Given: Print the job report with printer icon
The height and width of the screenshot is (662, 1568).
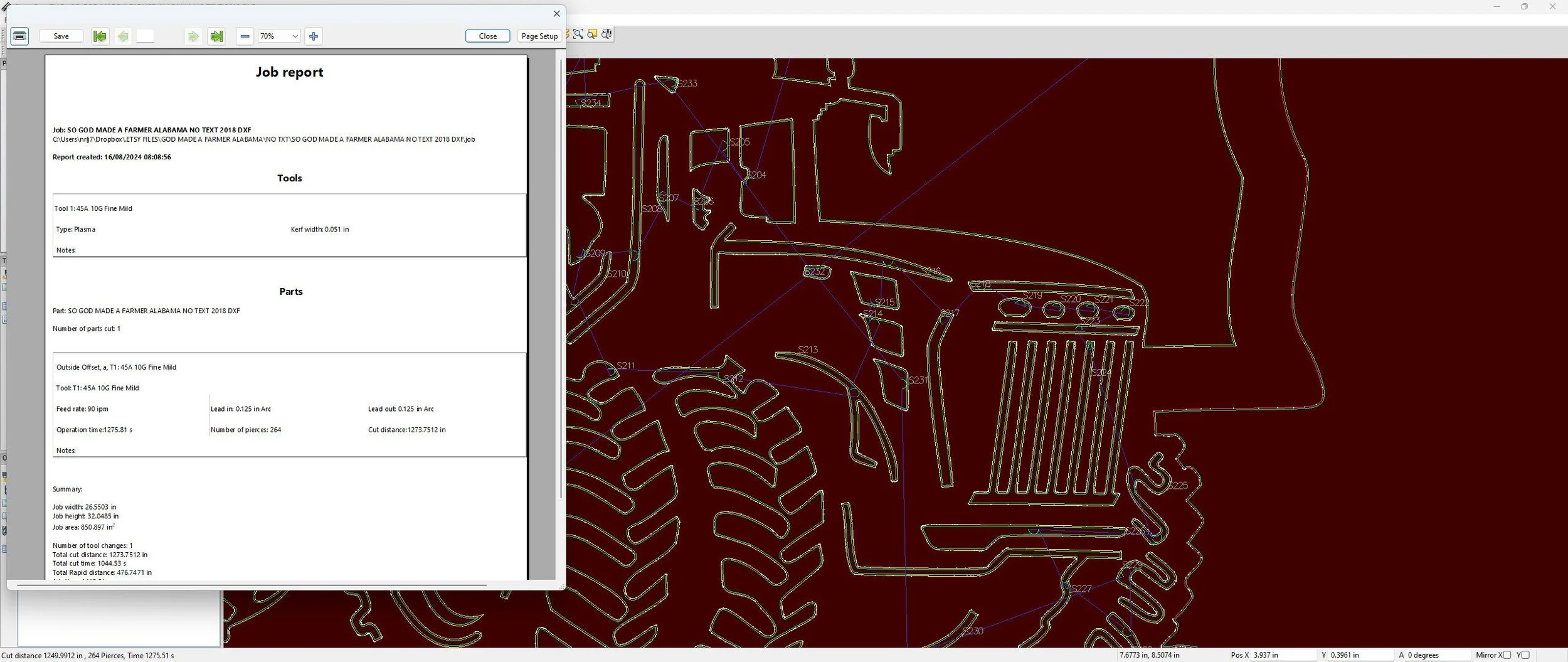Looking at the screenshot, I should point(19,36).
